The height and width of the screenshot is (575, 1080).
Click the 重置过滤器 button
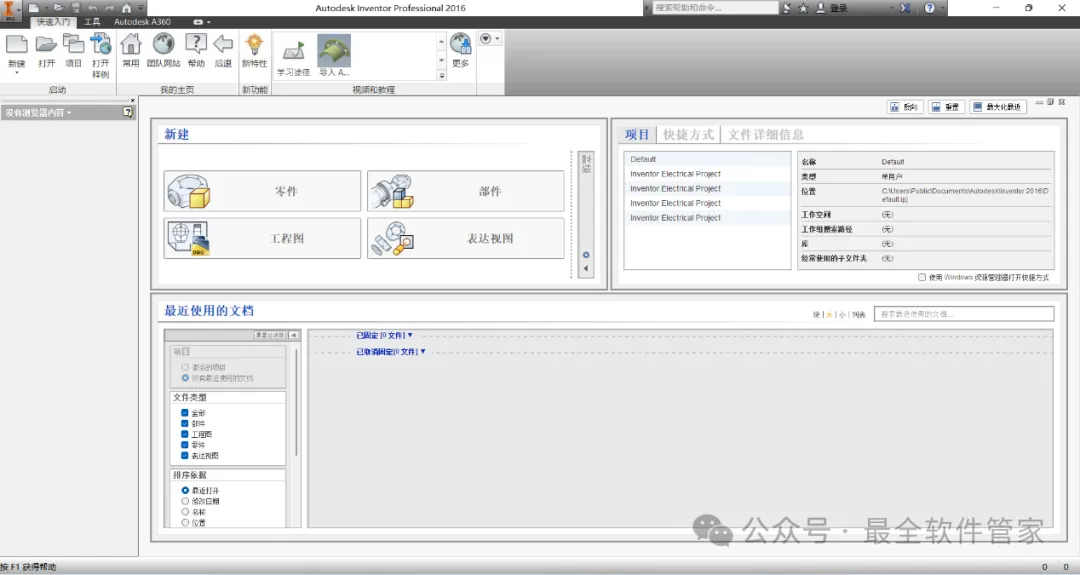tap(270, 335)
